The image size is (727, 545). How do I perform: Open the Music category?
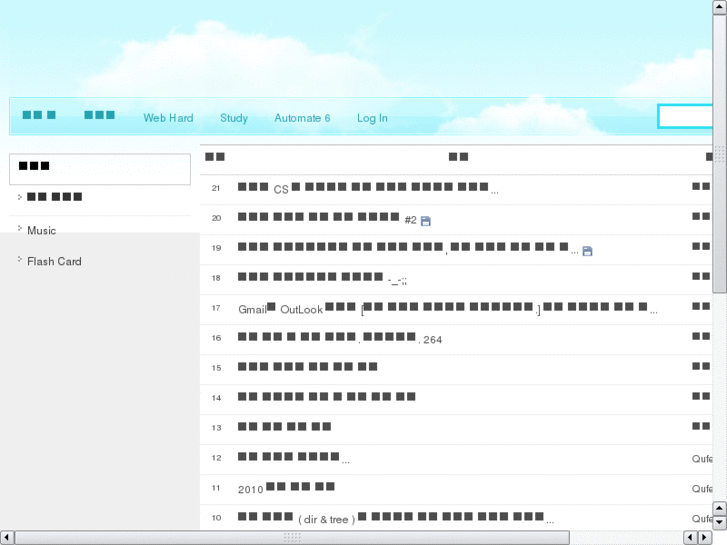41,231
